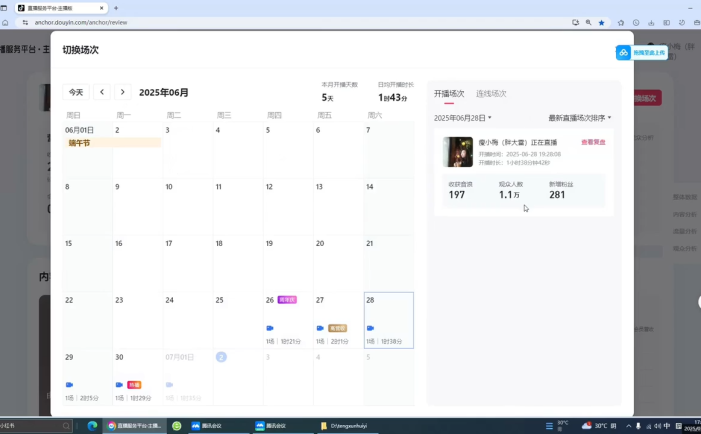Viewport: 701px width, 434px height.
Task: Click the browser home icon
Action: (x=5, y=22)
